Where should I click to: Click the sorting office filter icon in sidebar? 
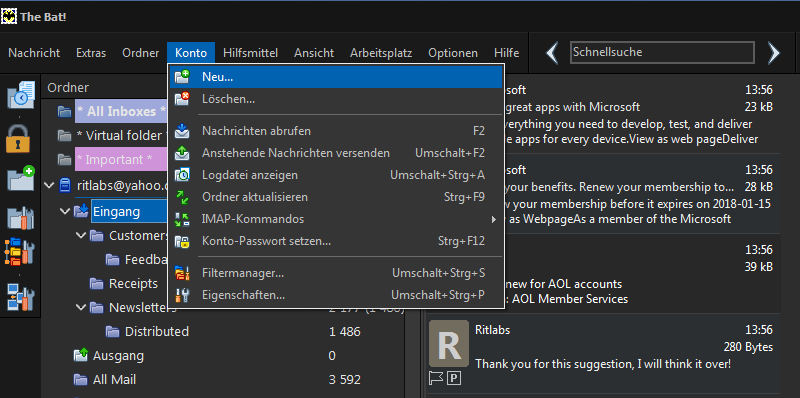21,252
